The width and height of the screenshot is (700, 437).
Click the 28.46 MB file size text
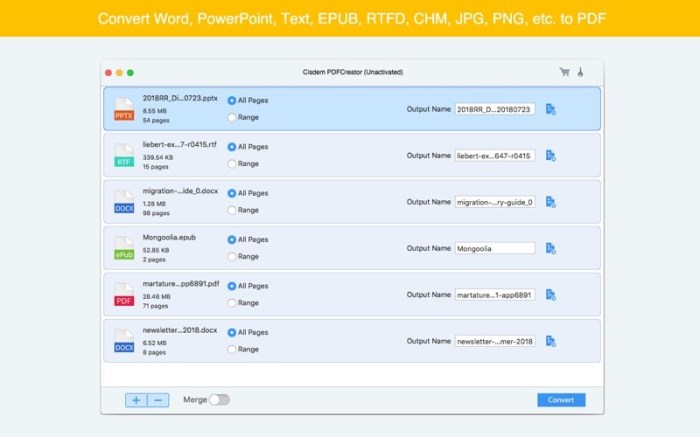[156, 296]
